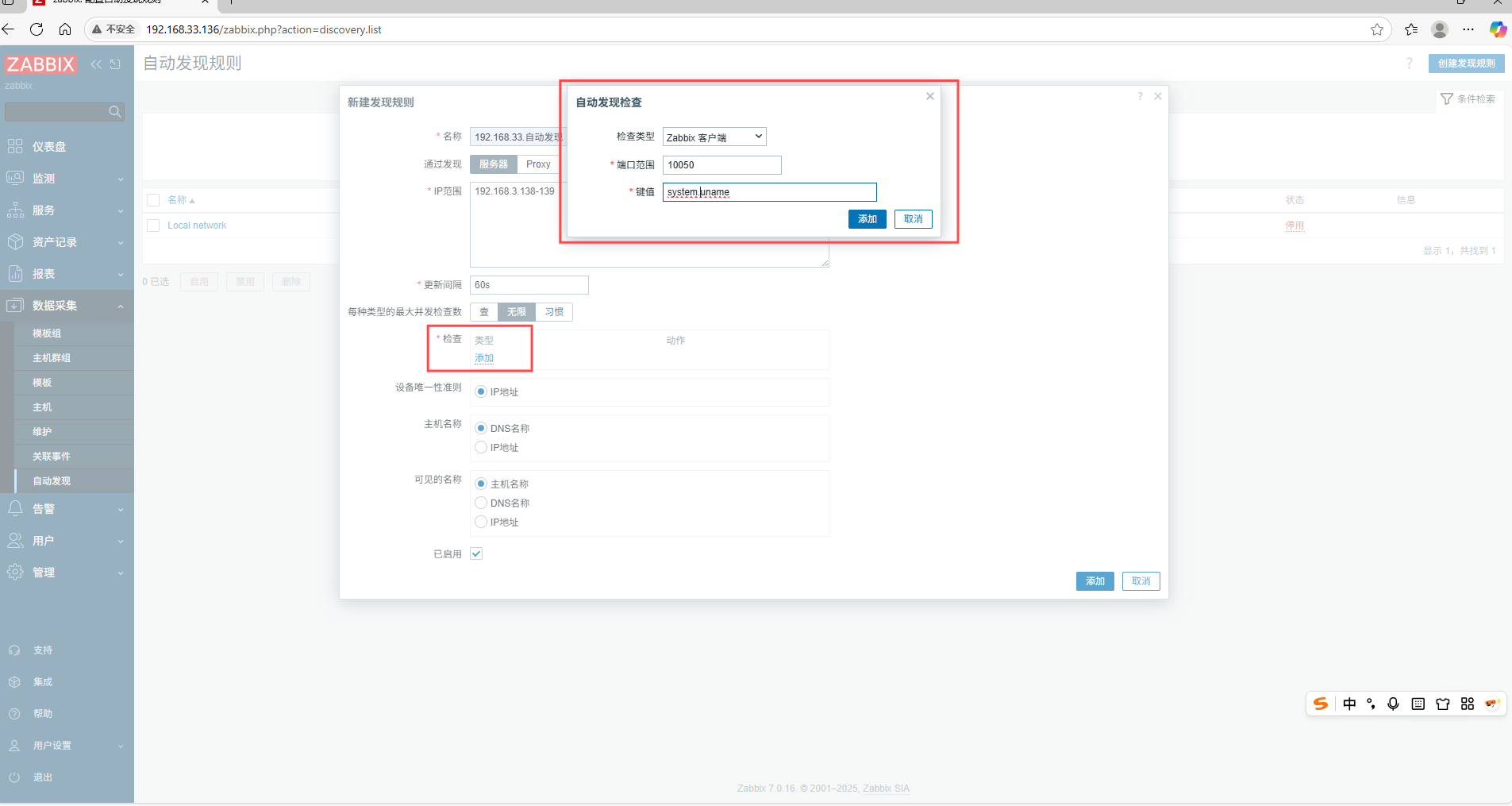1512x806 pixels.
Task: Open the 仪表盘 dashboard menu item
Action: coord(67,147)
